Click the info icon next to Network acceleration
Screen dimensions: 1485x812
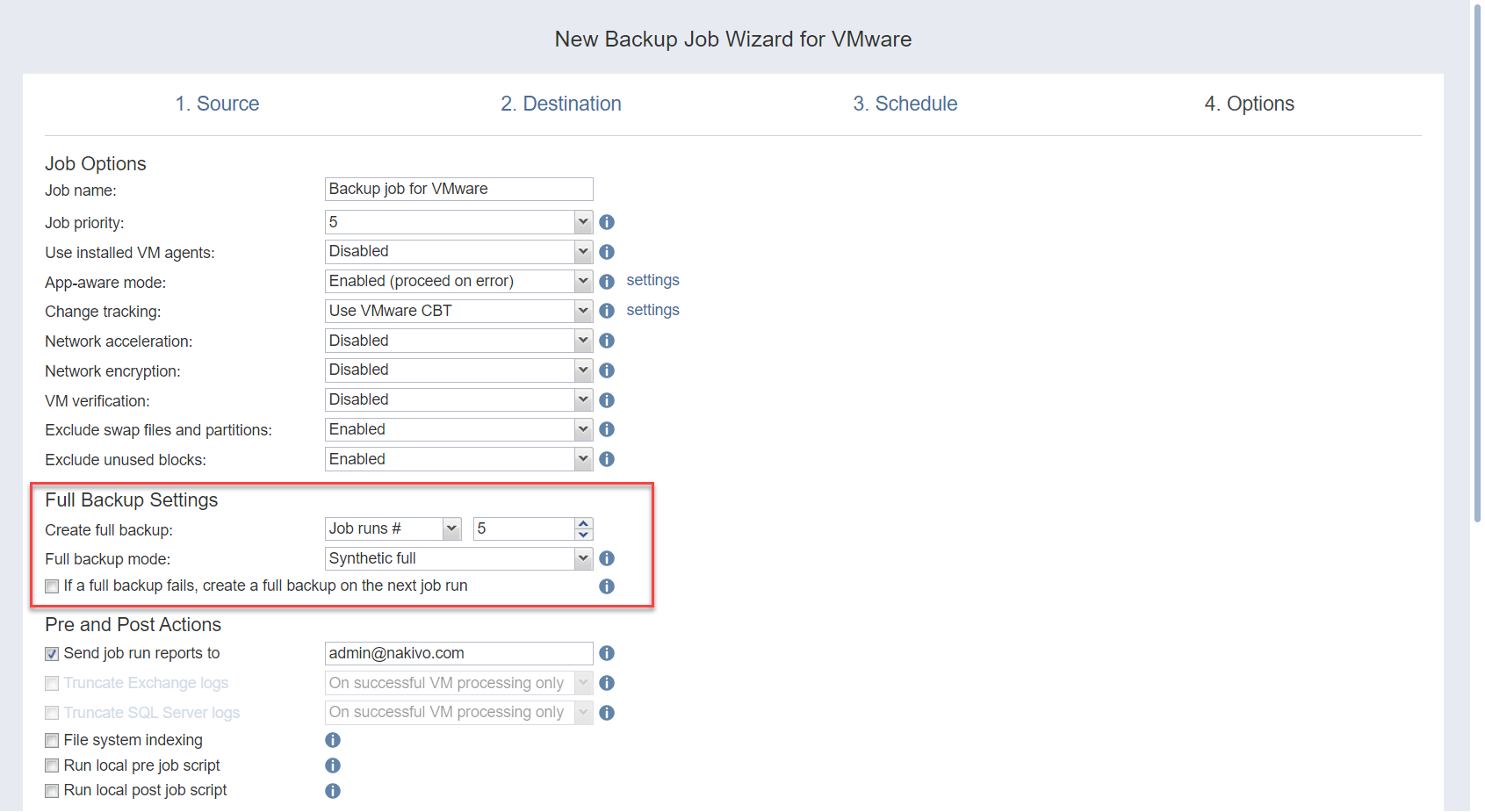point(607,341)
